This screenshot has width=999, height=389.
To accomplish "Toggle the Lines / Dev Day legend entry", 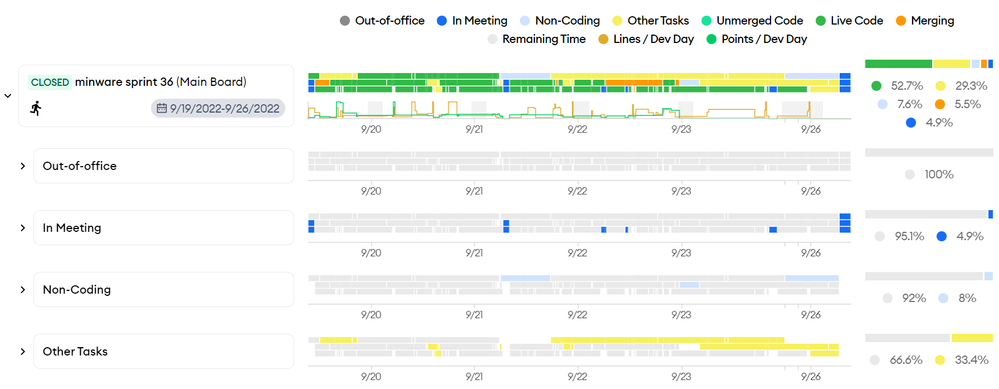I will (645, 39).
